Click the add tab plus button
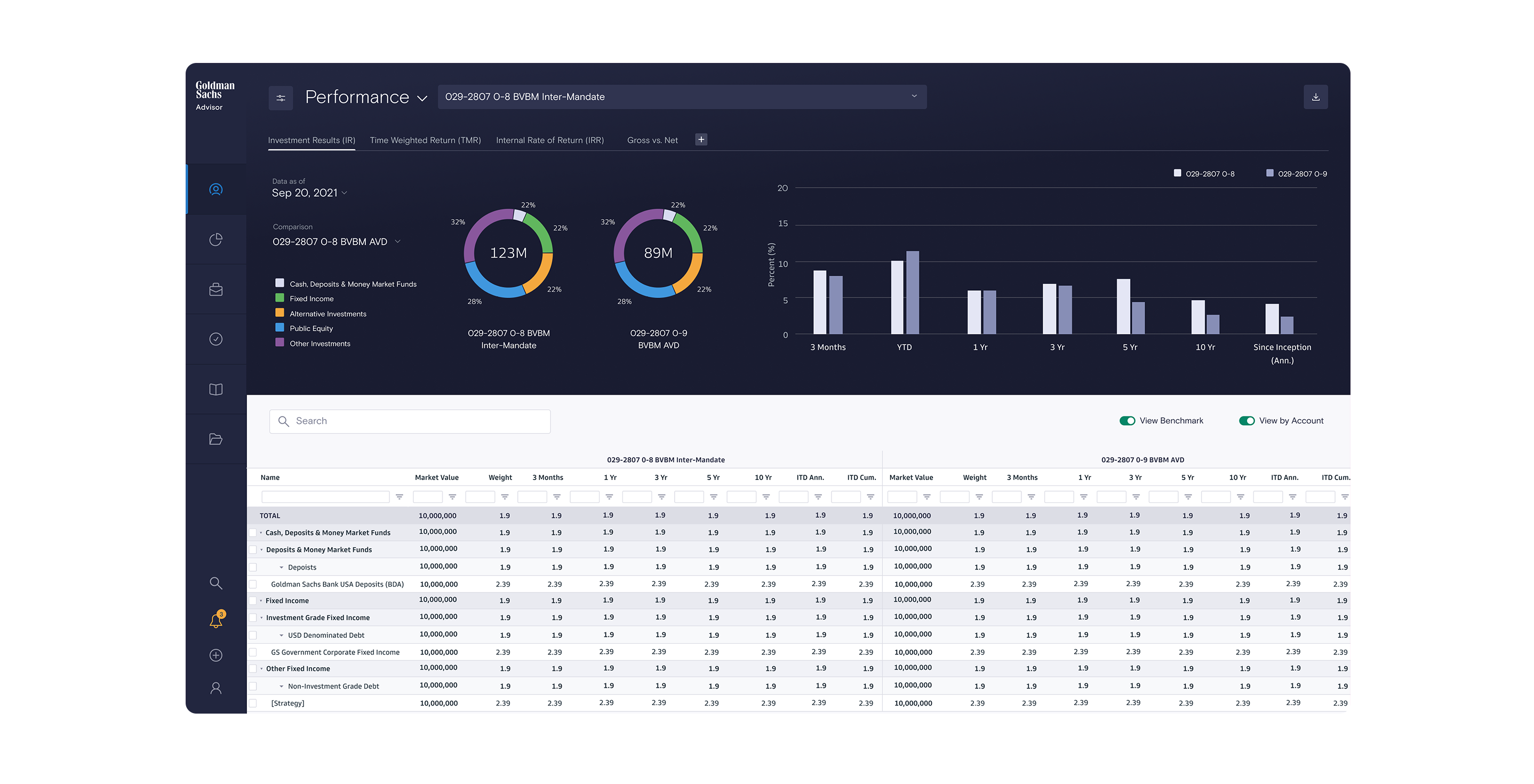This screenshot has width=1534, height=784. (701, 139)
